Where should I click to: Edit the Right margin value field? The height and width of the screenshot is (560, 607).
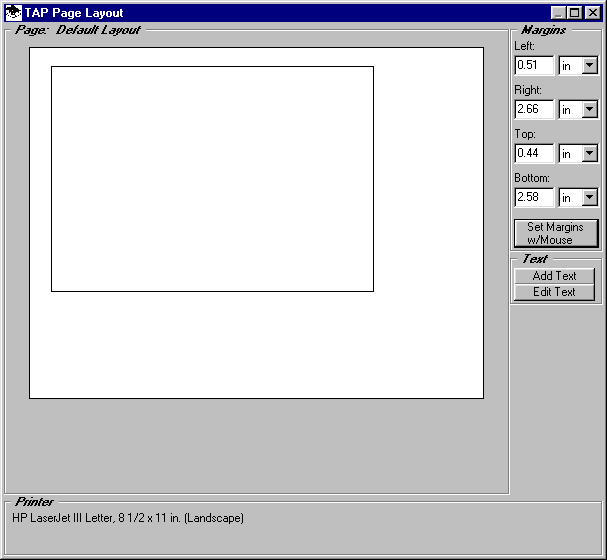click(534, 109)
